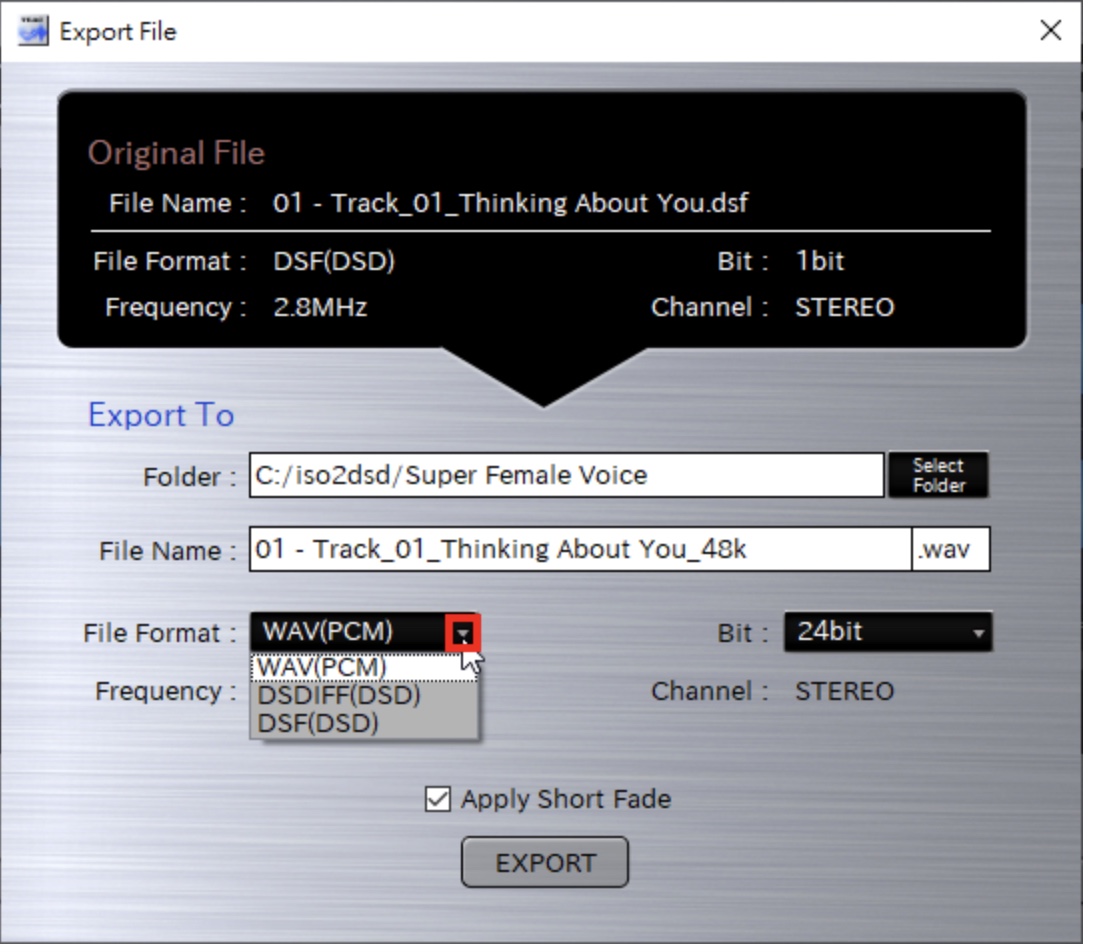Choose WAV(PCM) from the format list
Image resolution: width=1102 pixels, height=952 pixels.
[364, 667]
